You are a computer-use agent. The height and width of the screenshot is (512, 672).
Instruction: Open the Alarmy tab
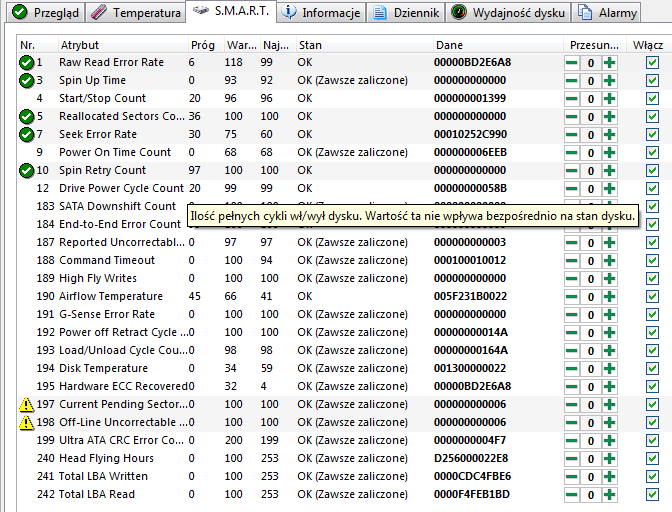tap(607, 12)
